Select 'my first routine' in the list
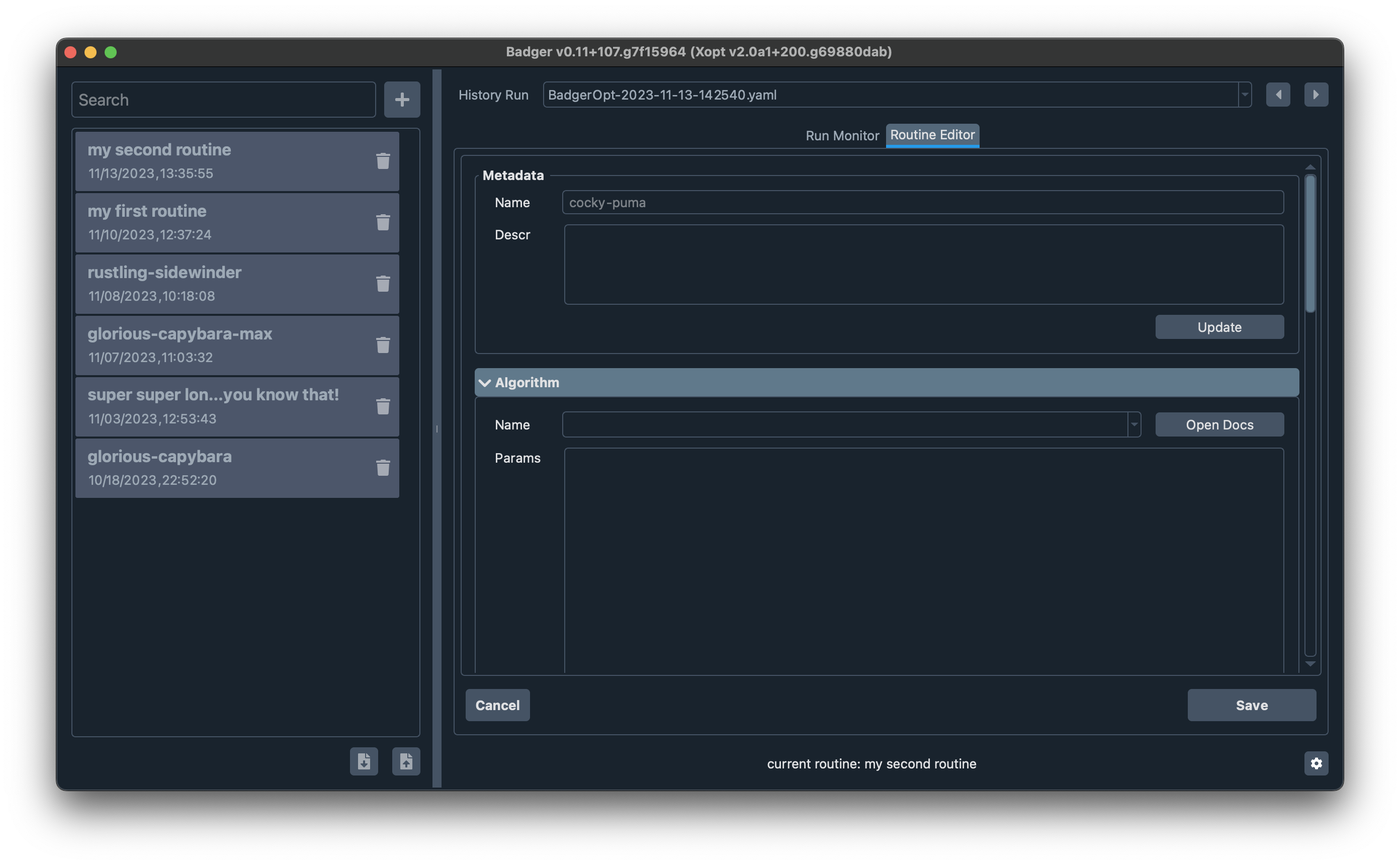Image resolution: width=1400 pixels, height=865 pixels. pos(237,222)
